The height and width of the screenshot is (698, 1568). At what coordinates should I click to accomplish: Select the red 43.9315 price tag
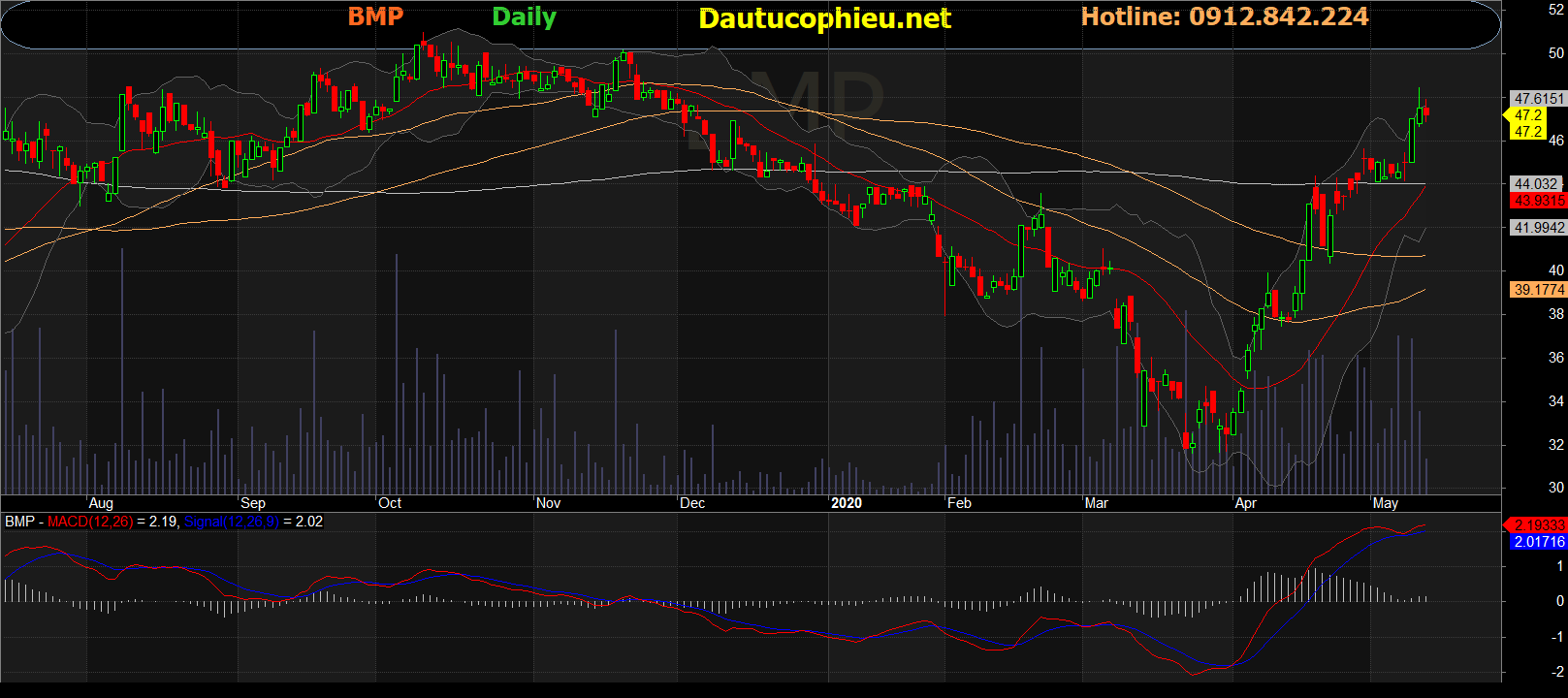(x=1538, y=201)
